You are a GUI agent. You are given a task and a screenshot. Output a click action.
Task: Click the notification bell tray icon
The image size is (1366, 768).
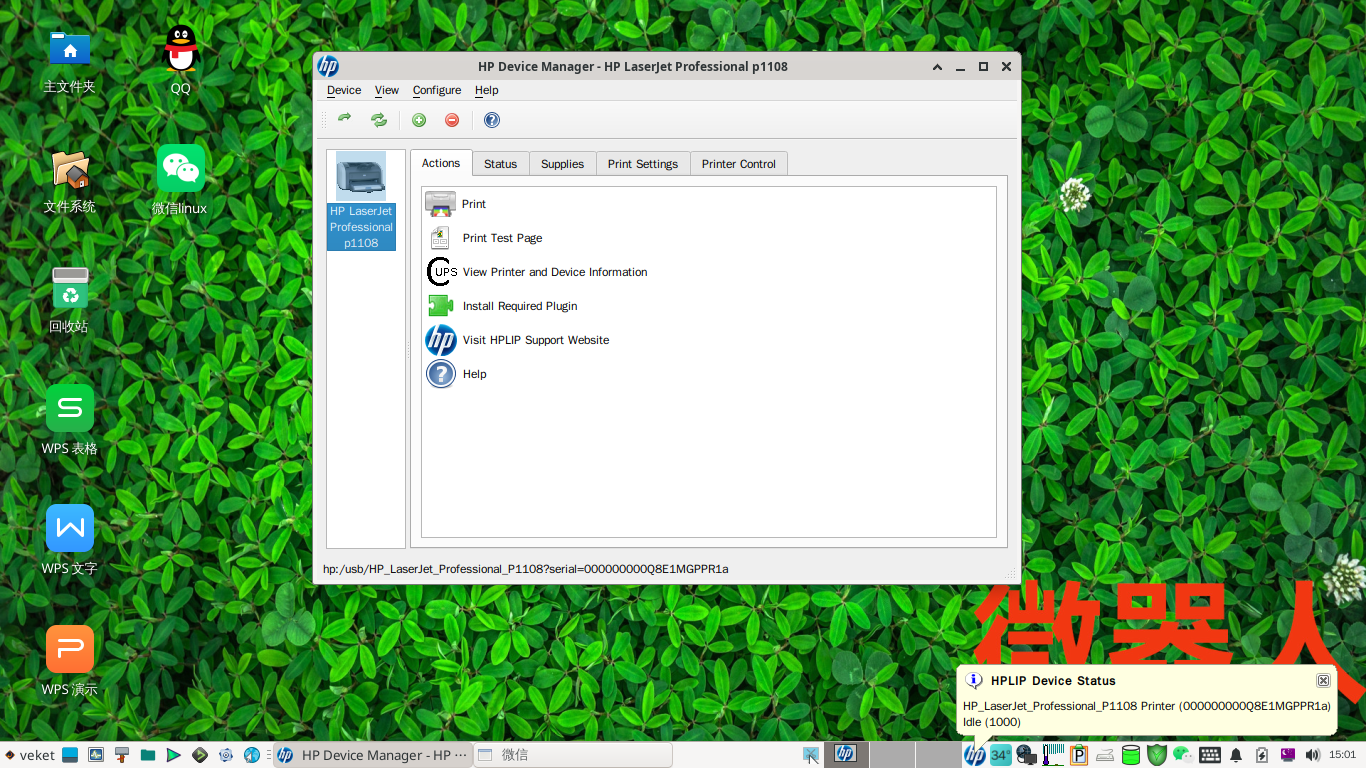(x=1236, y=755)
